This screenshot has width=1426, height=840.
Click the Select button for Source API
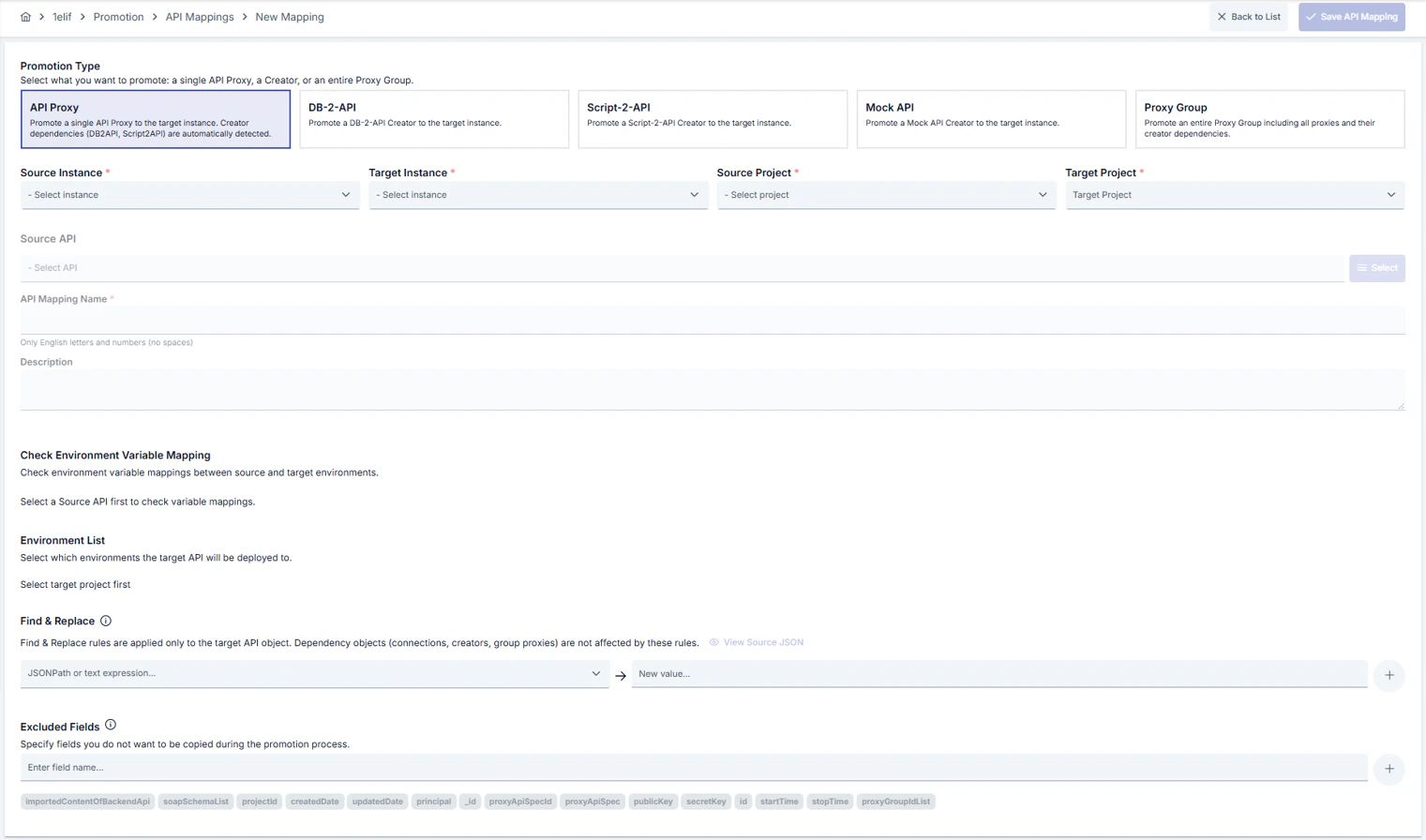click(x=1376, y=268)
